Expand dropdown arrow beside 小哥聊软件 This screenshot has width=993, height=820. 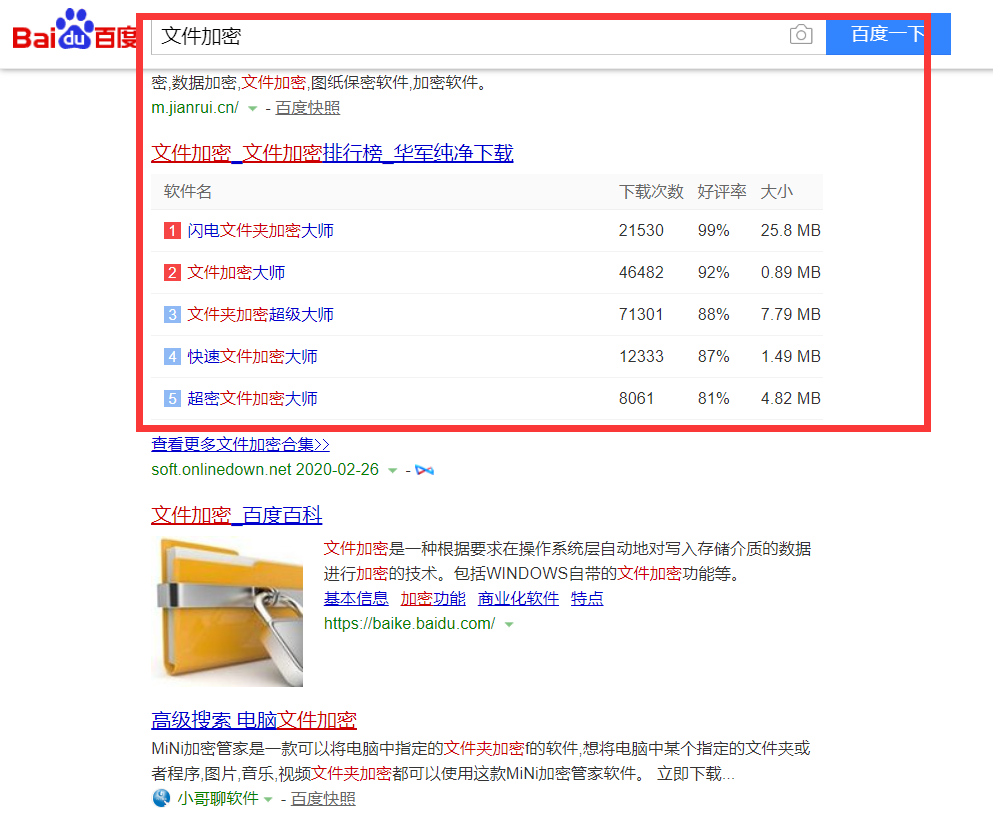(x=268, y=799)
